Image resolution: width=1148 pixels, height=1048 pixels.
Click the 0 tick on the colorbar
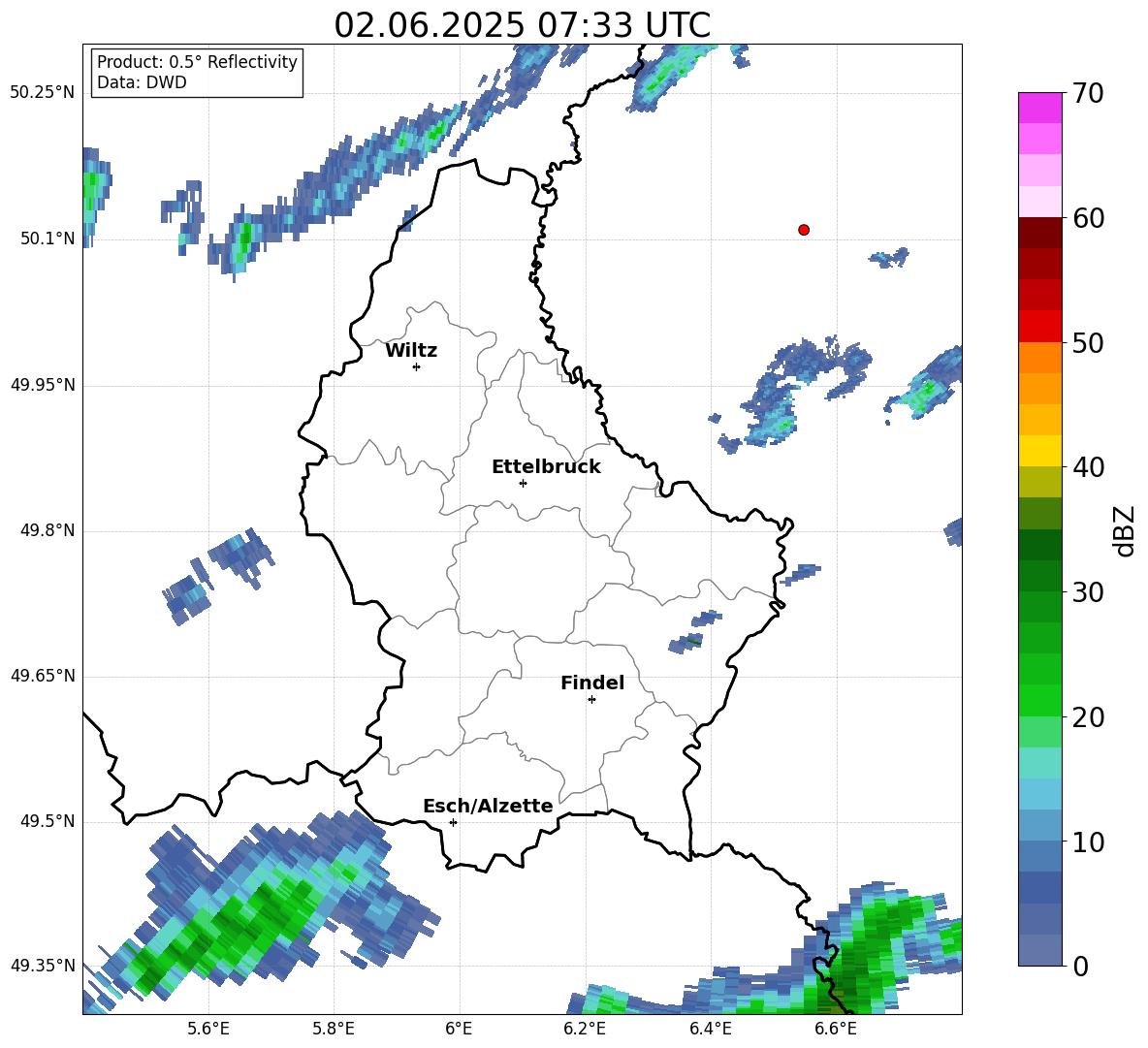click(1080, 966)
